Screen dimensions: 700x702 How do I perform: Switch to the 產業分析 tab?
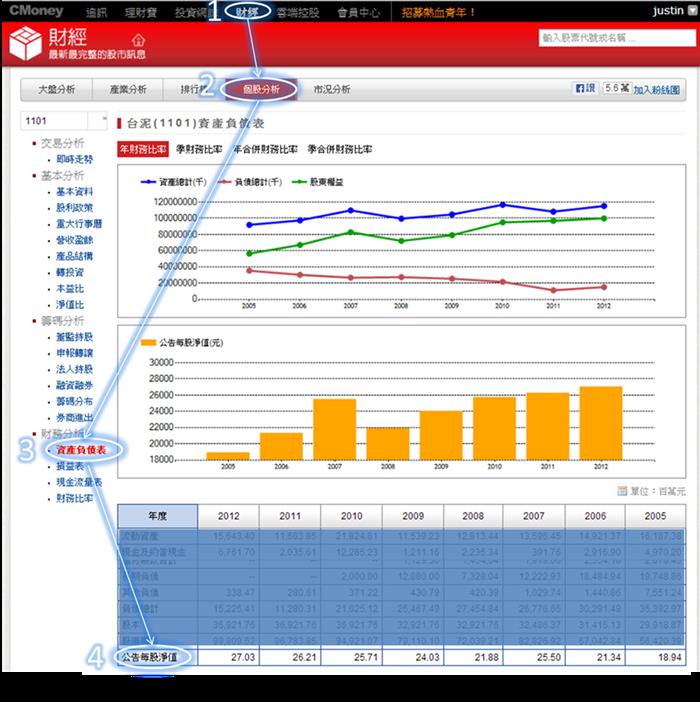128,90
